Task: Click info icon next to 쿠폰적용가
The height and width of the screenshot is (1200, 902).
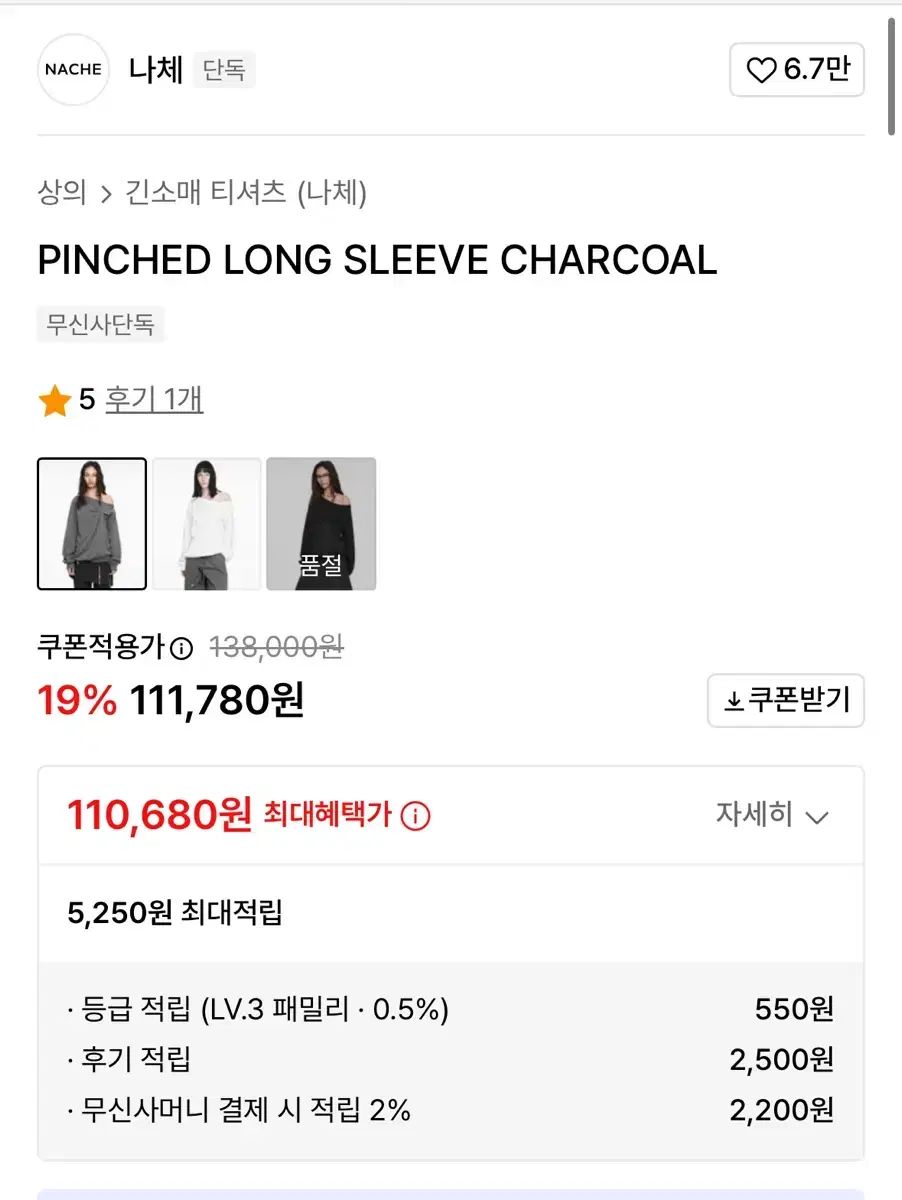Action: 181,648
